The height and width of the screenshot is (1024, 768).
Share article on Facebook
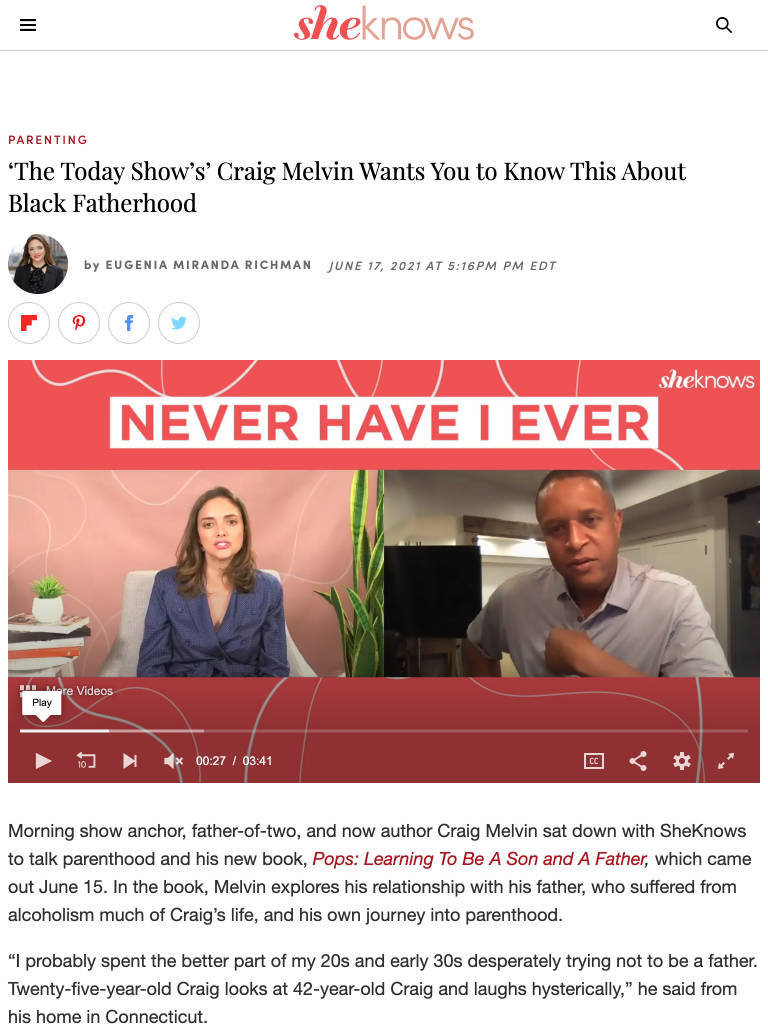click(129, 323)
